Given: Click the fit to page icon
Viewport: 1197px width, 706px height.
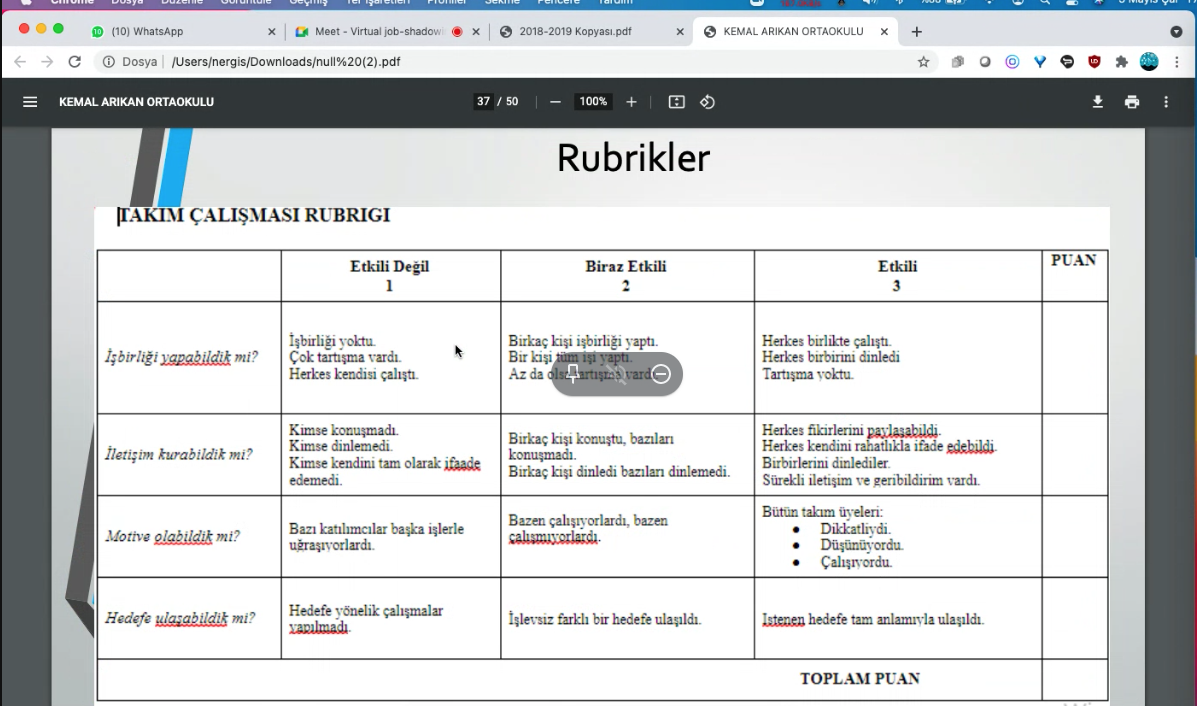Looking at the screenshot, I should coord(676,102).
